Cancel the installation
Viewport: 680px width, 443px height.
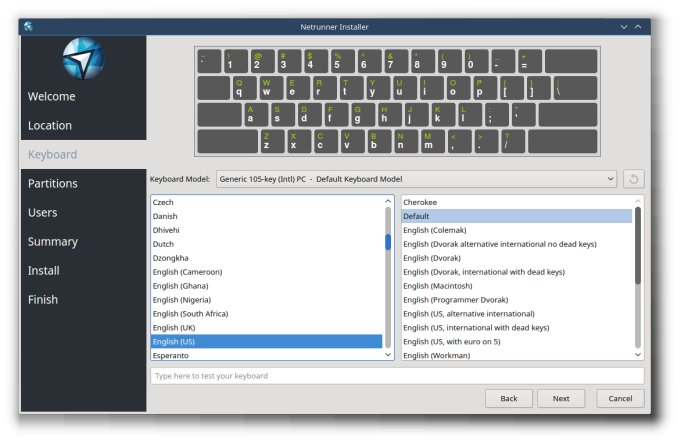tap(620, 398)
